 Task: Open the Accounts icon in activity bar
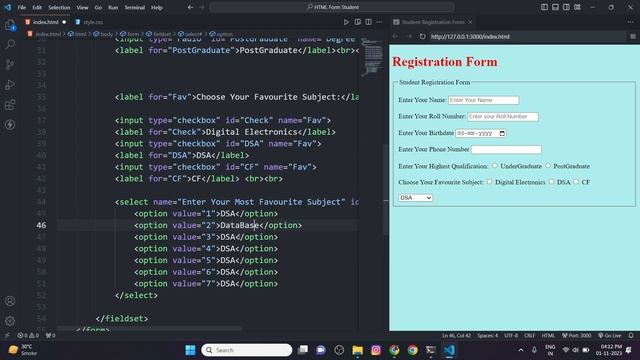(x=10, y=301)
